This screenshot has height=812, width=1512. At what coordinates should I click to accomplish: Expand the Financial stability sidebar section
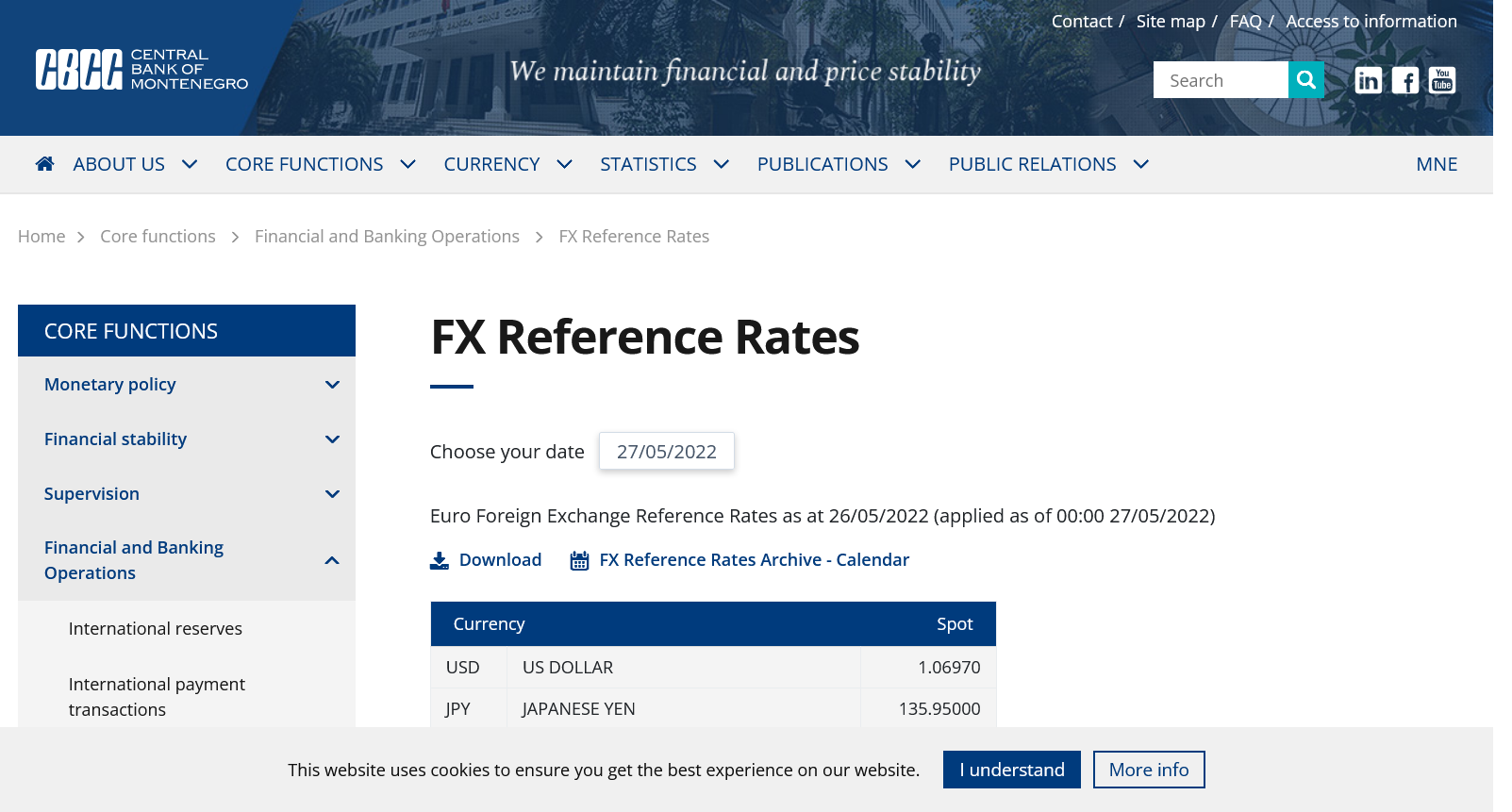point(332,439)
